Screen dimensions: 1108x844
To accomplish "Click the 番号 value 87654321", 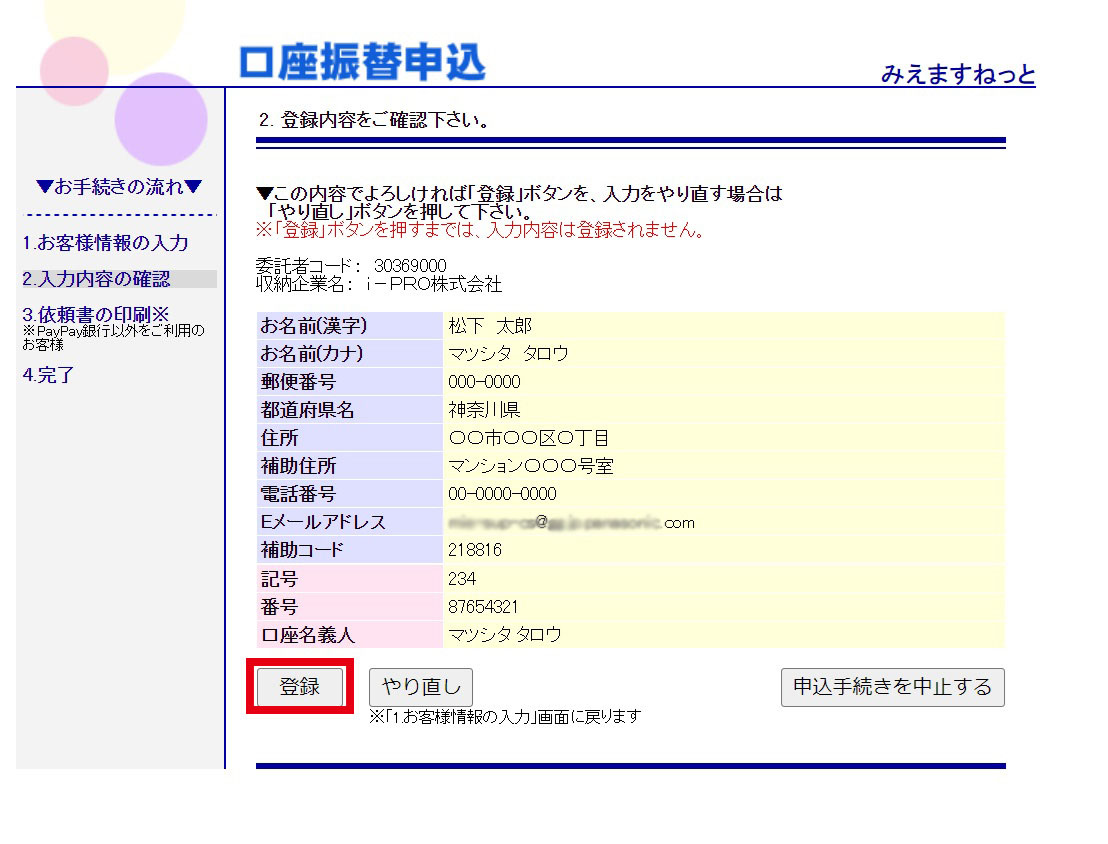I will click(x=483, y=607).
